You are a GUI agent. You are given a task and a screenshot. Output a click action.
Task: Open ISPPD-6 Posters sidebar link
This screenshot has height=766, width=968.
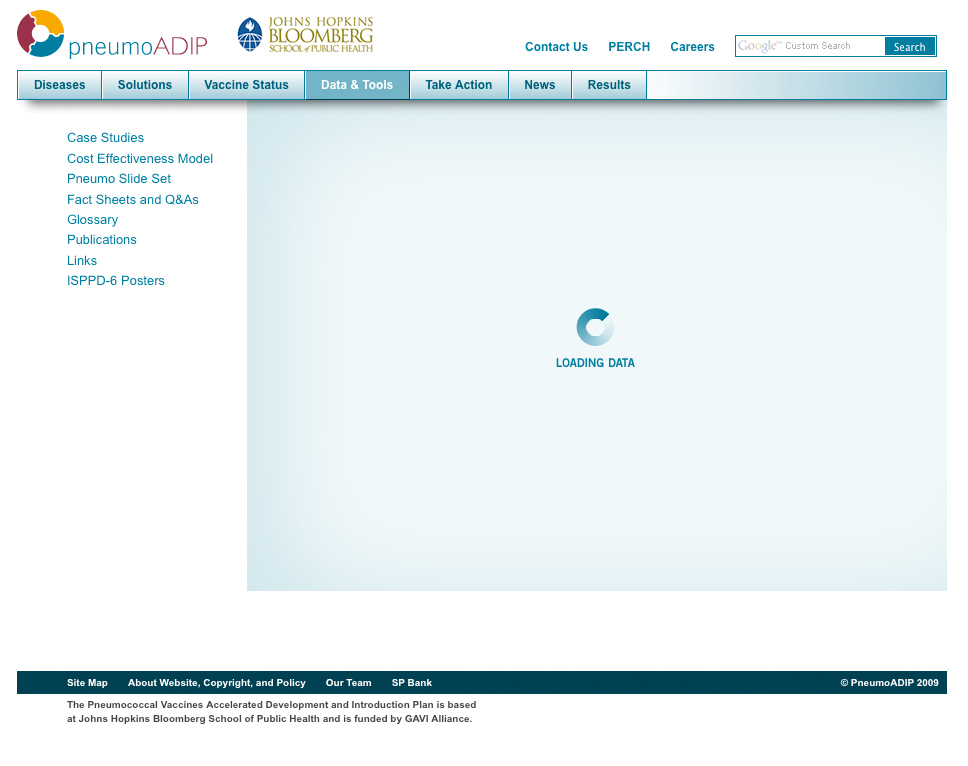point(116,281)
